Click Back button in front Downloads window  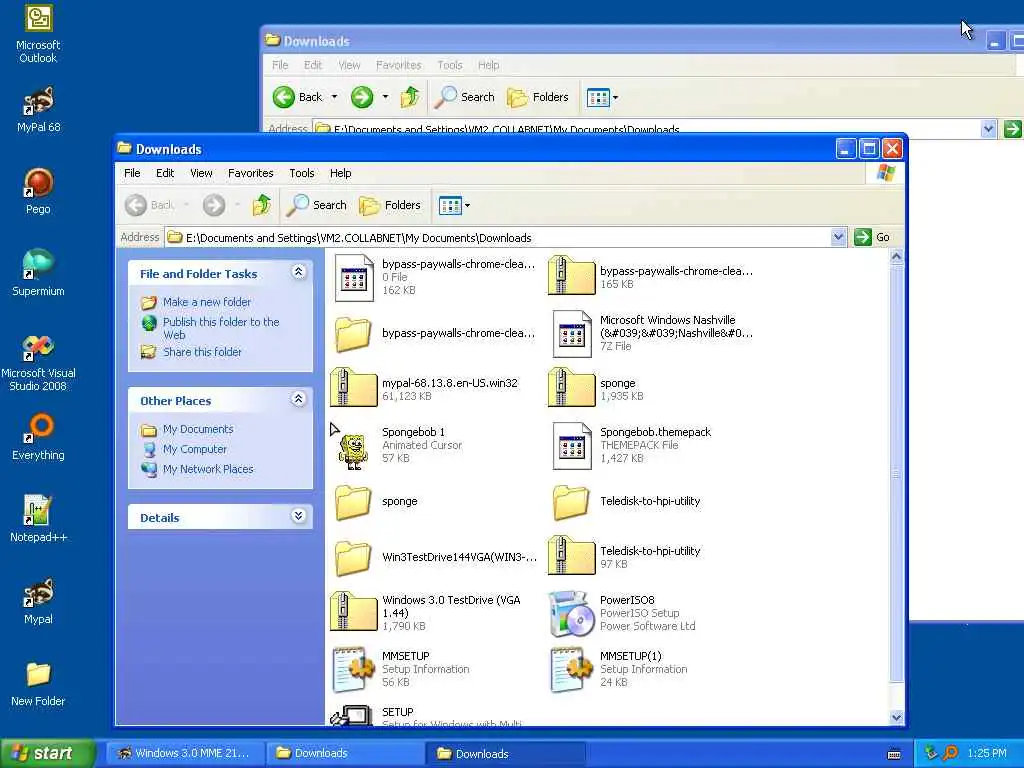[x=150, y=205]
